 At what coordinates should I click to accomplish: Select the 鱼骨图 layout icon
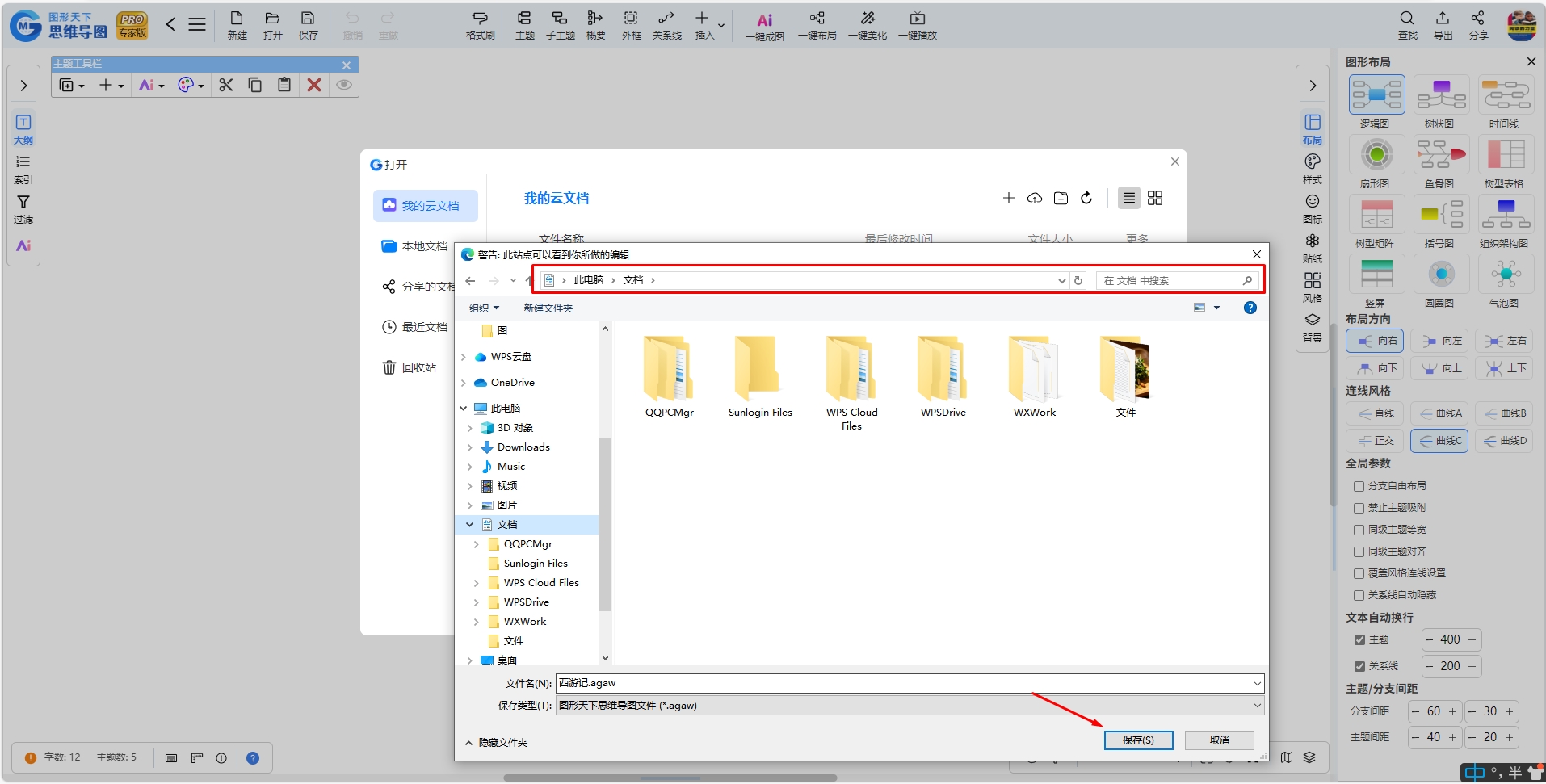1441,156
